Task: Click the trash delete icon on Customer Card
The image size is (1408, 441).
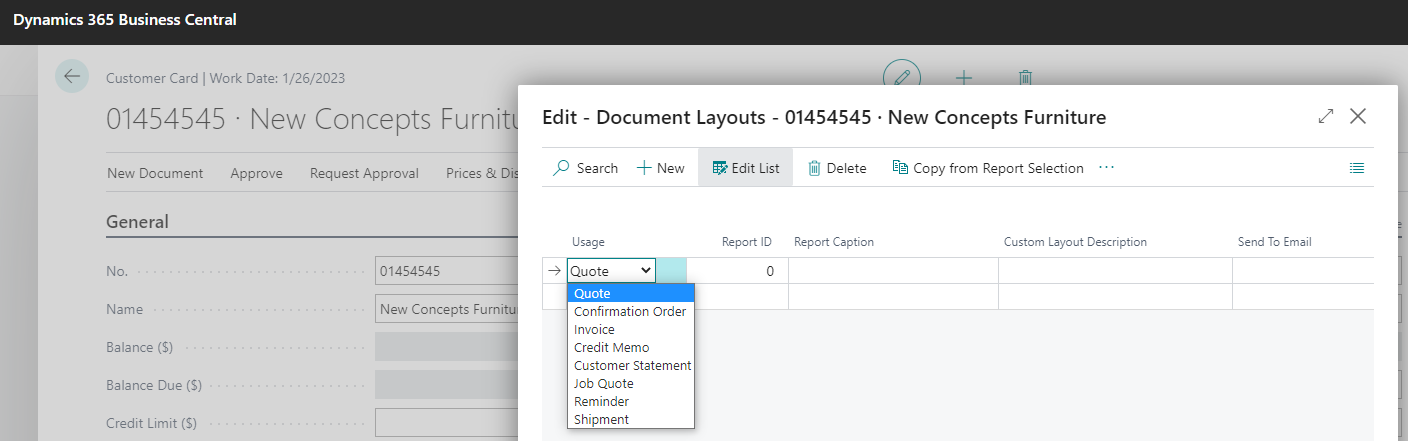Action: pyautogui.click(x=1024, y=77)
